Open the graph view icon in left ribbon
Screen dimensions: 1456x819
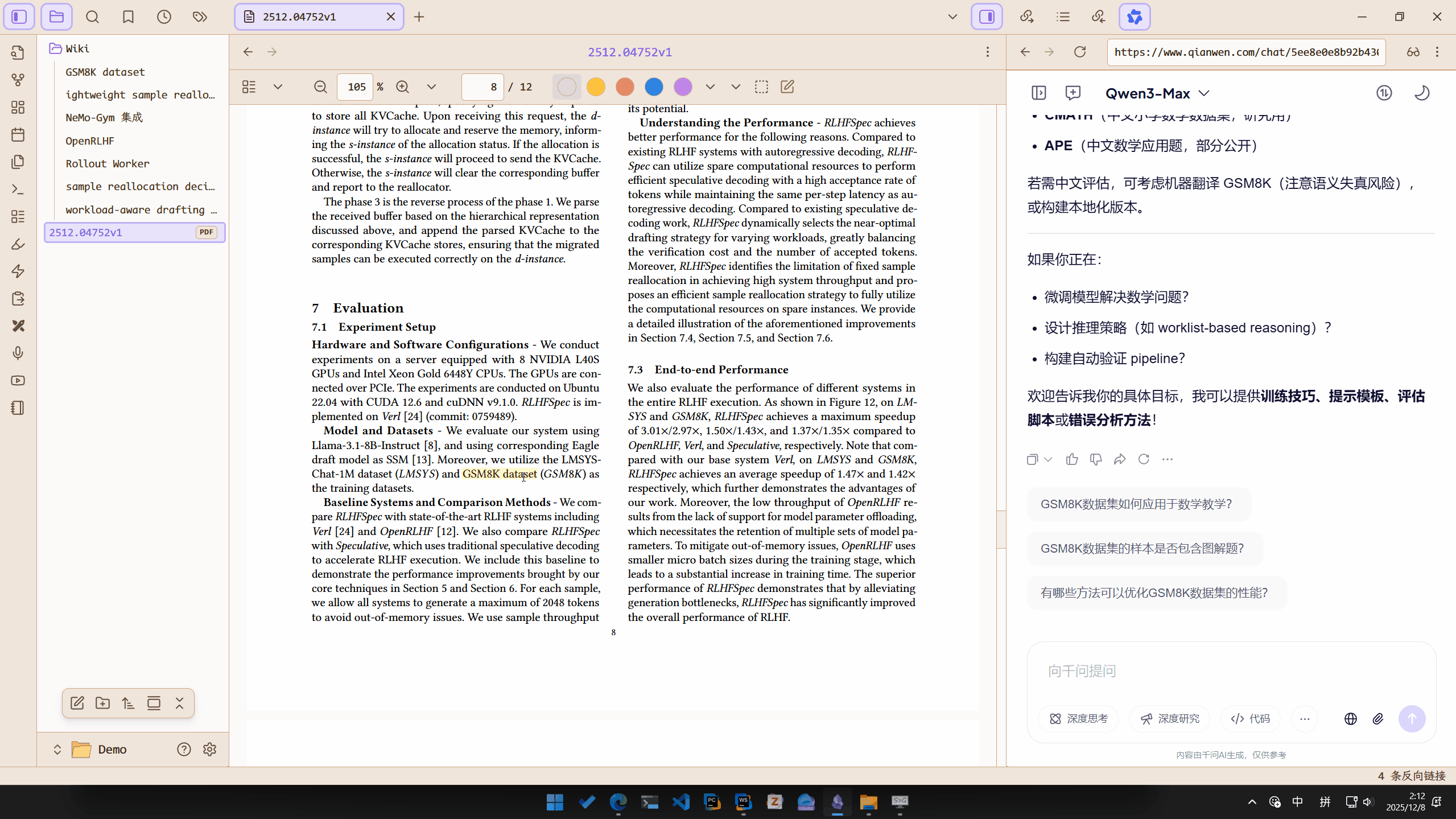click(18, 80)
